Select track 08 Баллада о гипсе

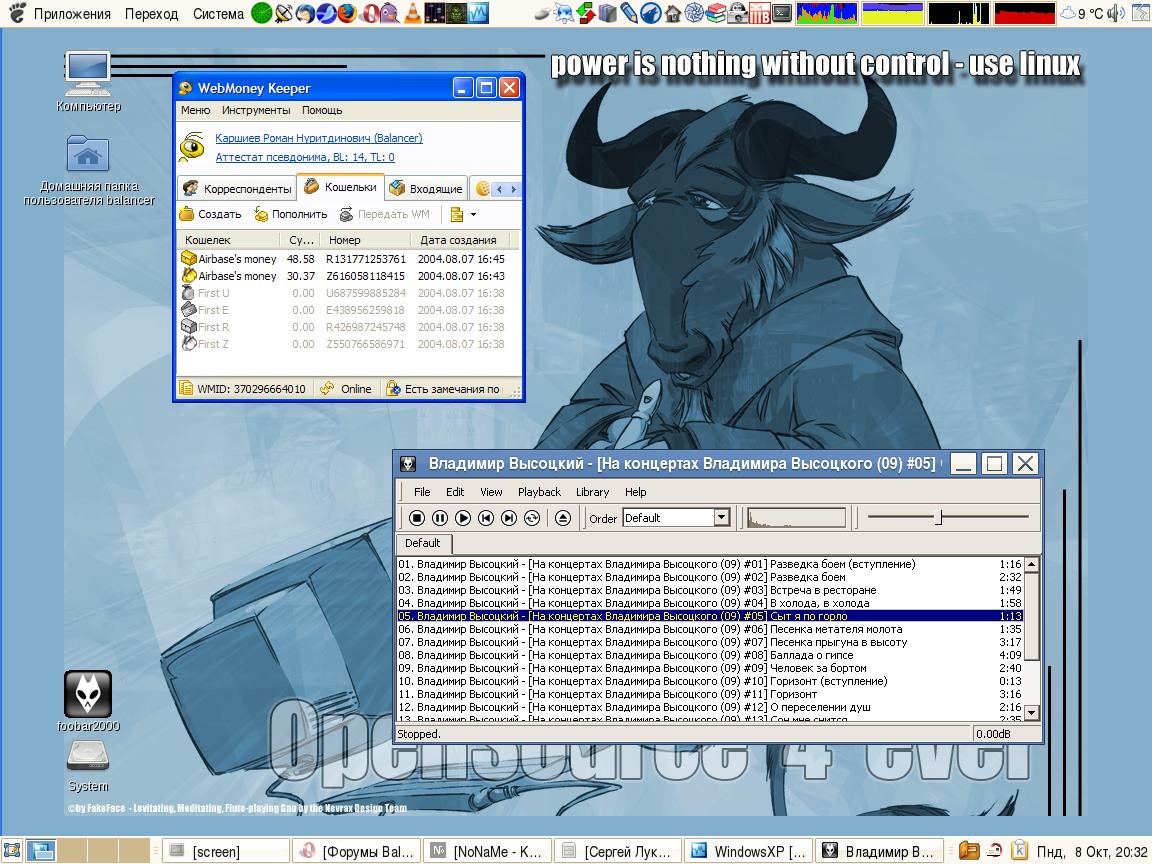coord(710,655)
